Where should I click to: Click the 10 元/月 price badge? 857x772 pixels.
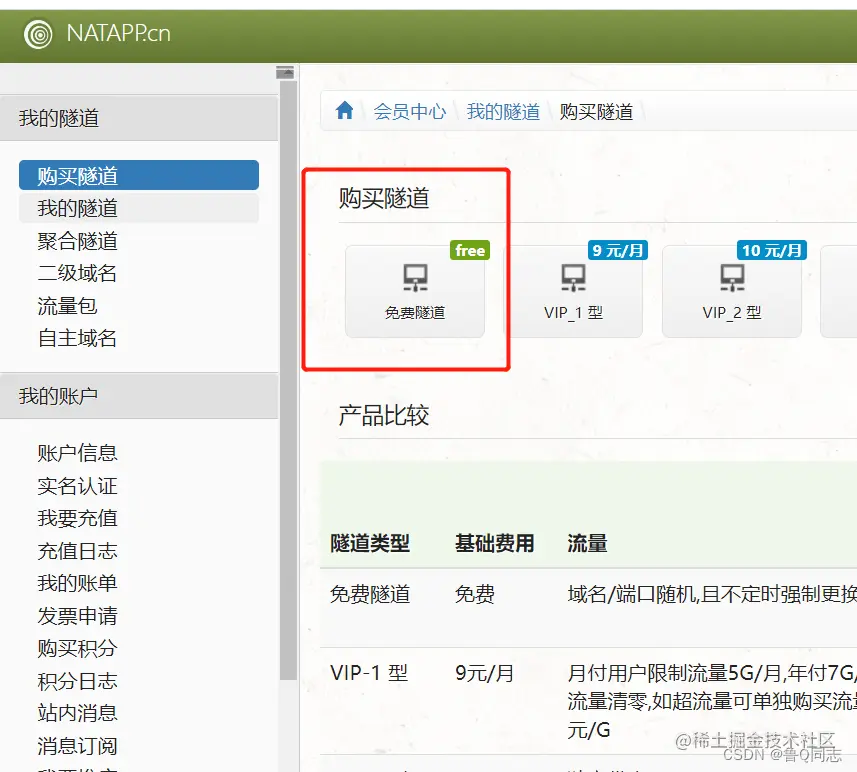tap(772, 250)
